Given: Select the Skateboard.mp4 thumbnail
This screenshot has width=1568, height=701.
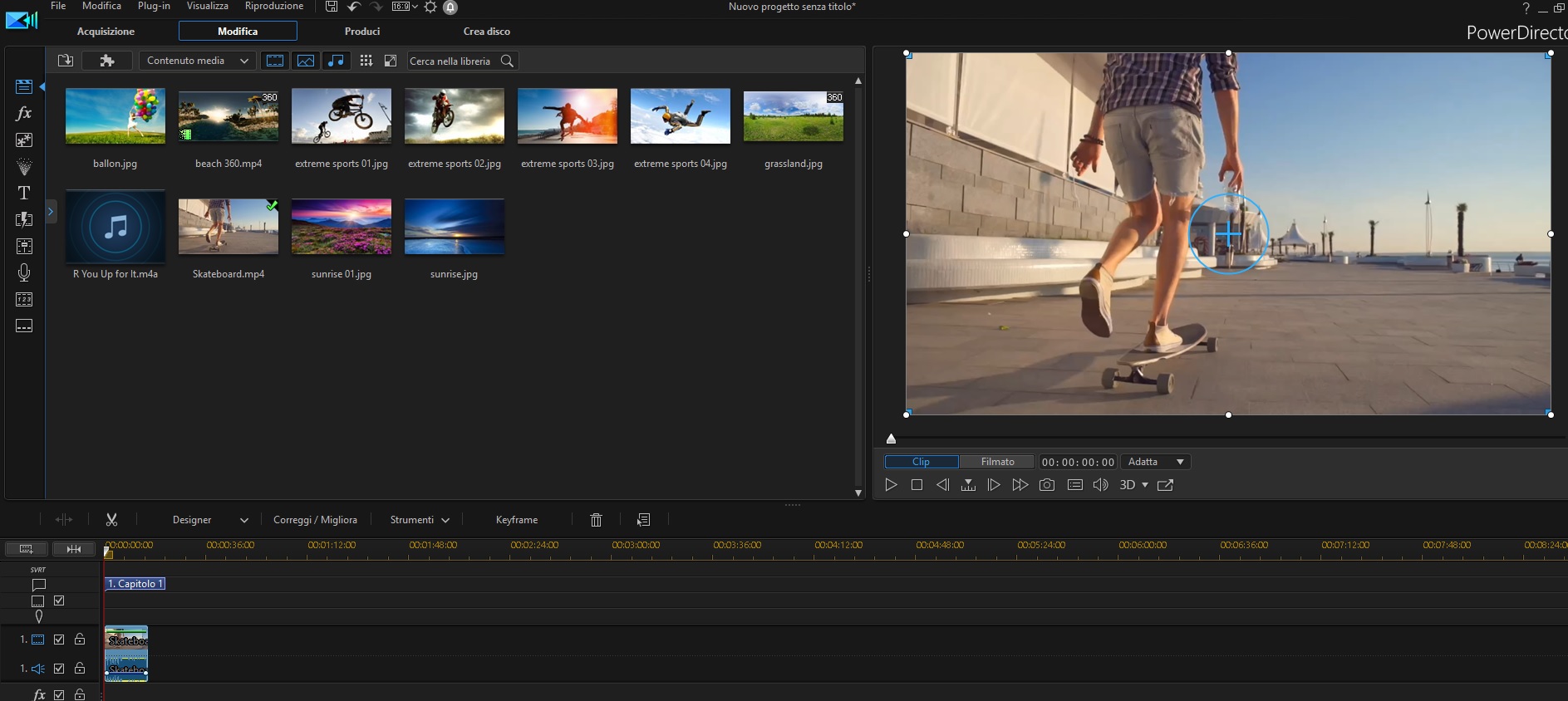Looking at the screenshot, I should [229, 227].
